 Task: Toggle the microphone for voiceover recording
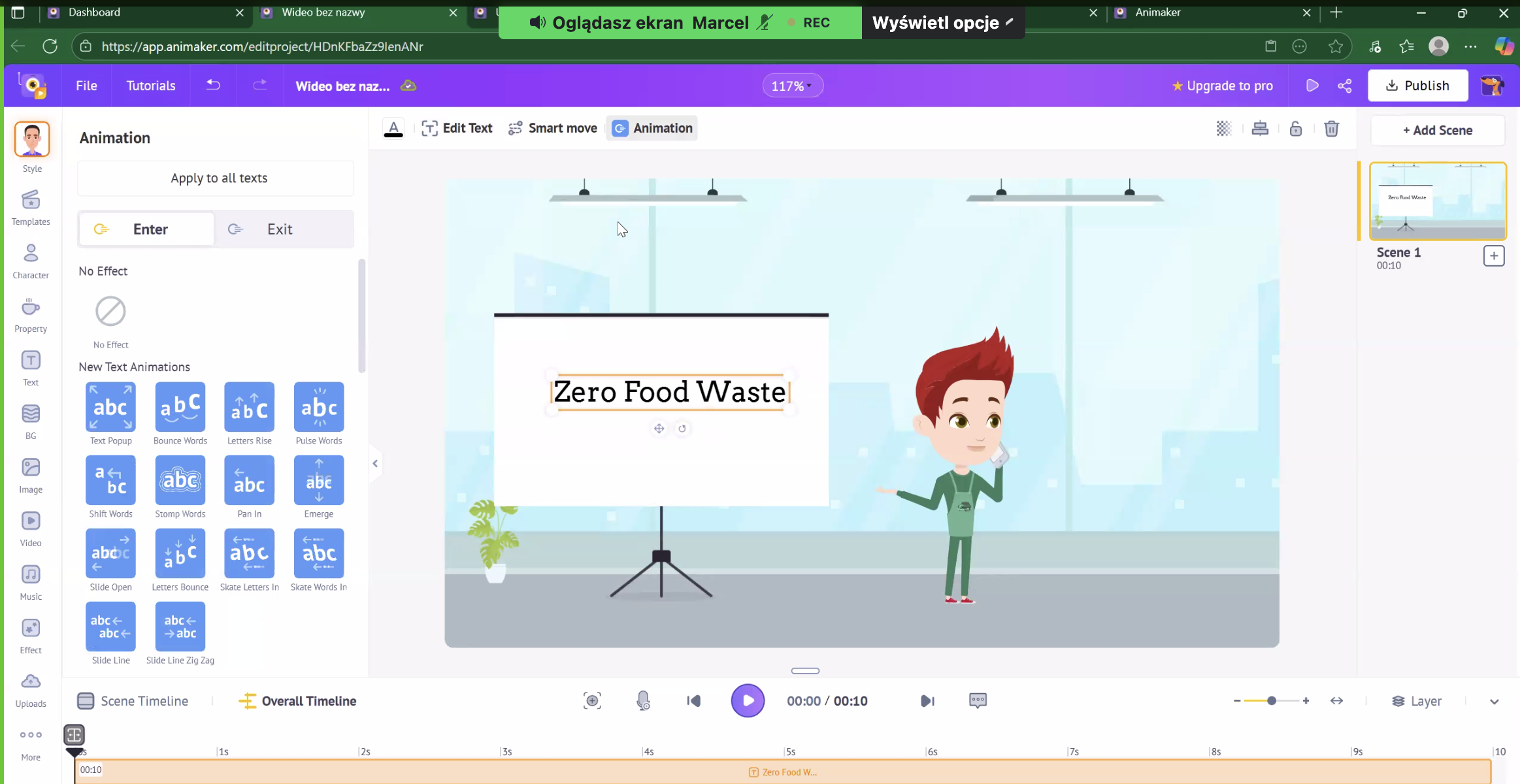coord(643,700)
